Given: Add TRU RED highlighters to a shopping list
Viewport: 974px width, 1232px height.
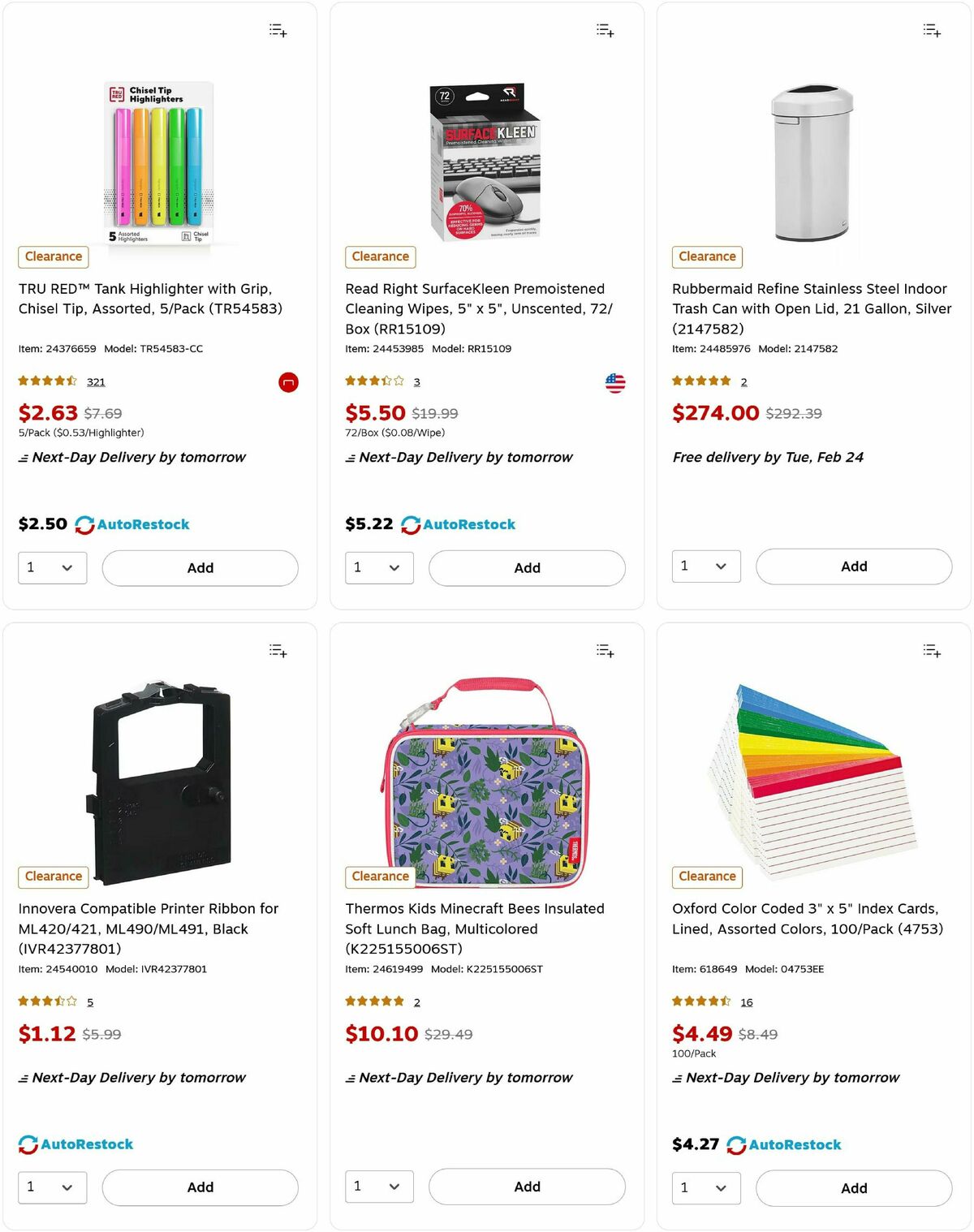Looking at the screenshot, I should pos(277,30).
